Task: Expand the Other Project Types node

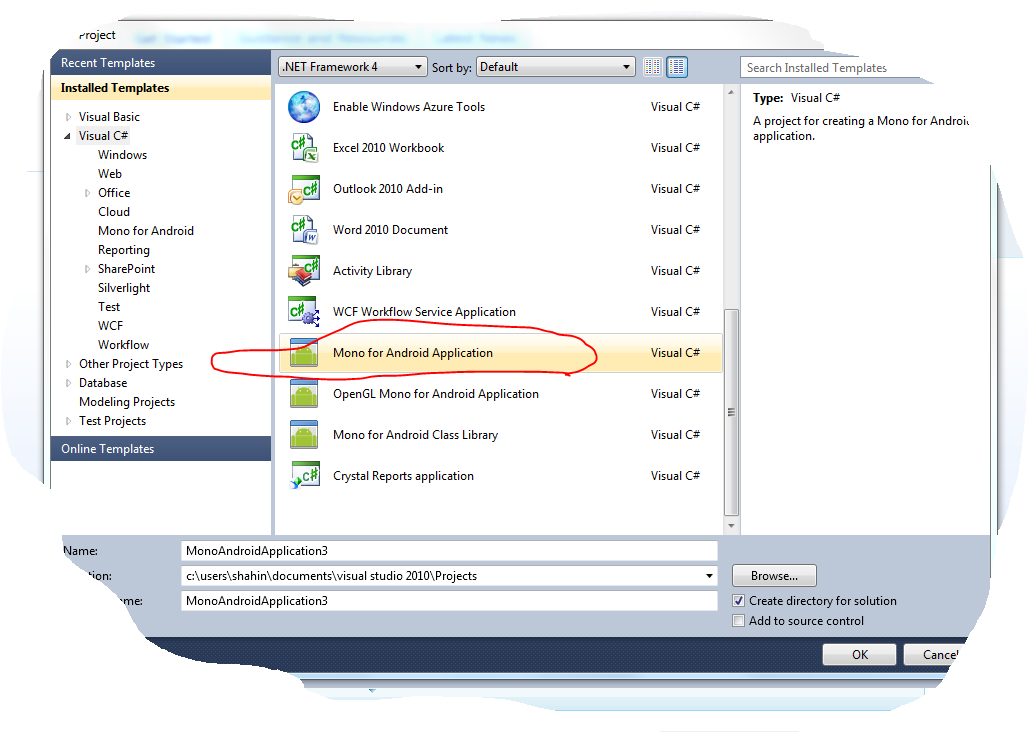Action: [x=68, y=364]
